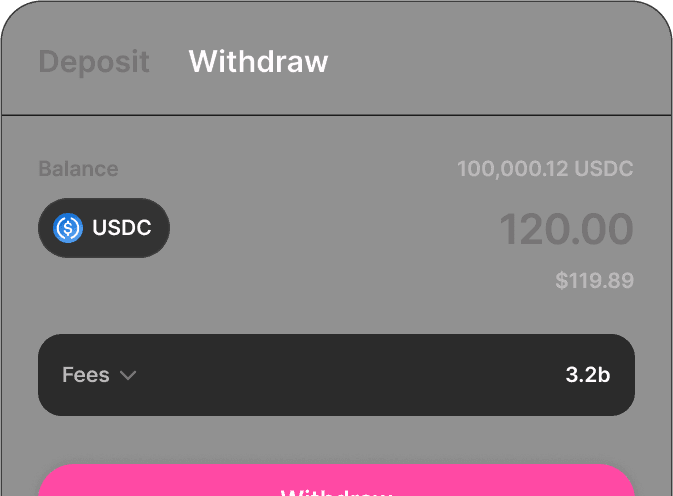Open the USDC token selector pill
This screenshot has height=496, width=673.
tap(104, 228)
